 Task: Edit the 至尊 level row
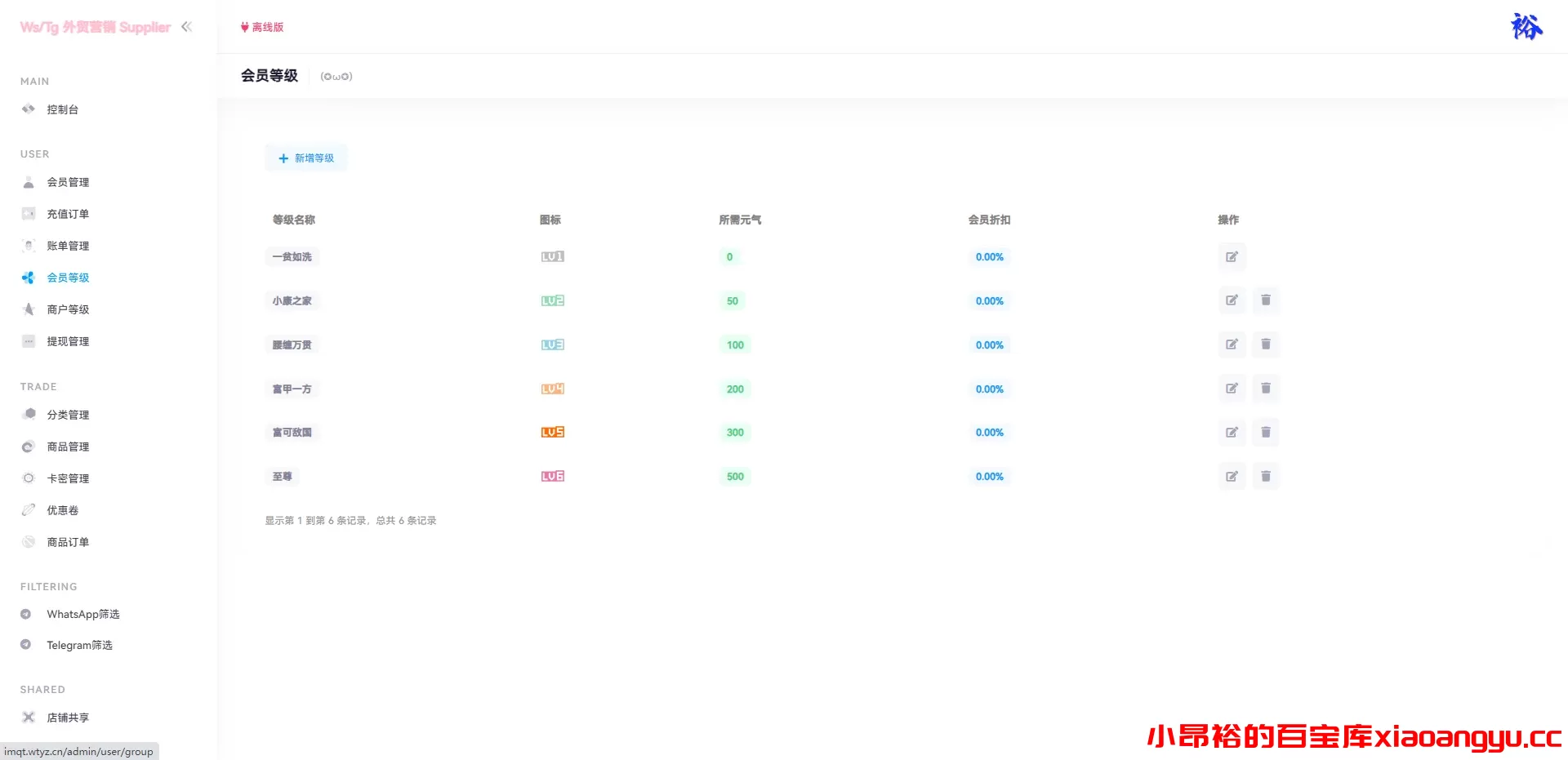(1232, 477)
